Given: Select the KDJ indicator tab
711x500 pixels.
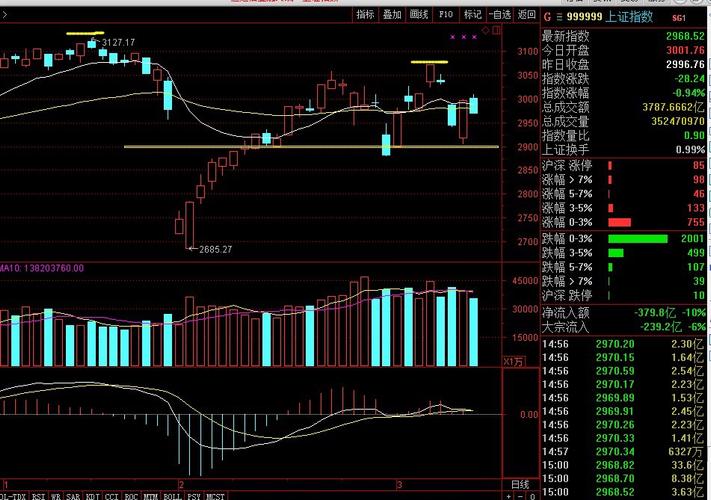Looking at the screenshot, I should click(x=93, y=496).
